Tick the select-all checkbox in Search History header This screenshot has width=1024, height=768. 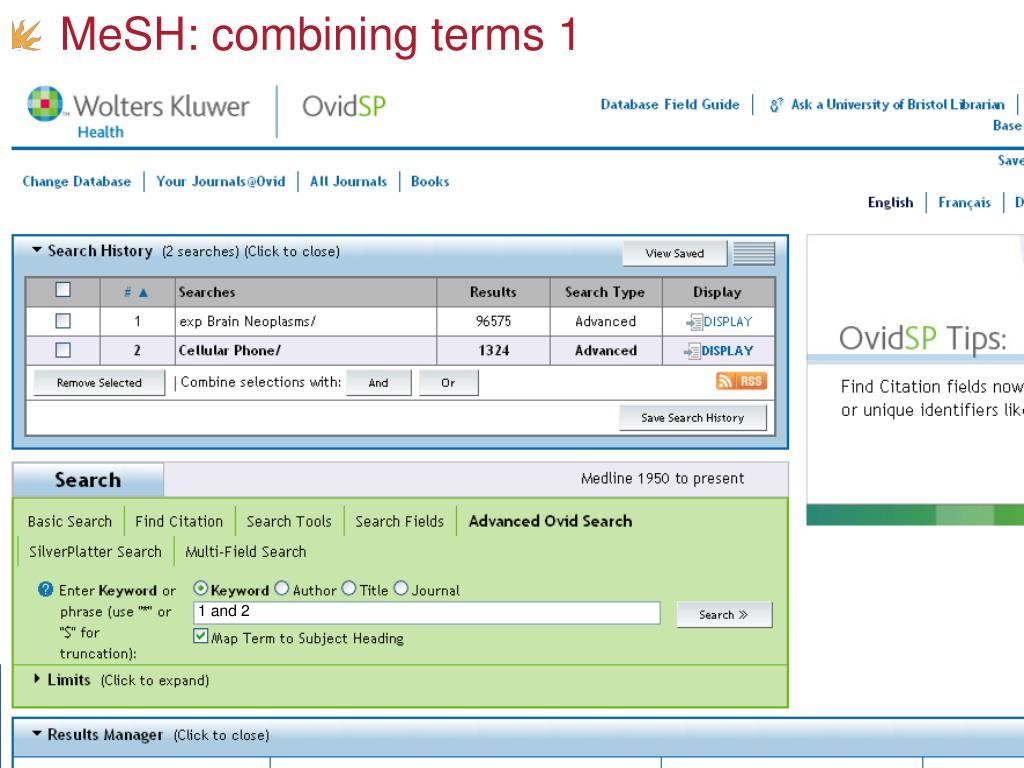[63, 290]
